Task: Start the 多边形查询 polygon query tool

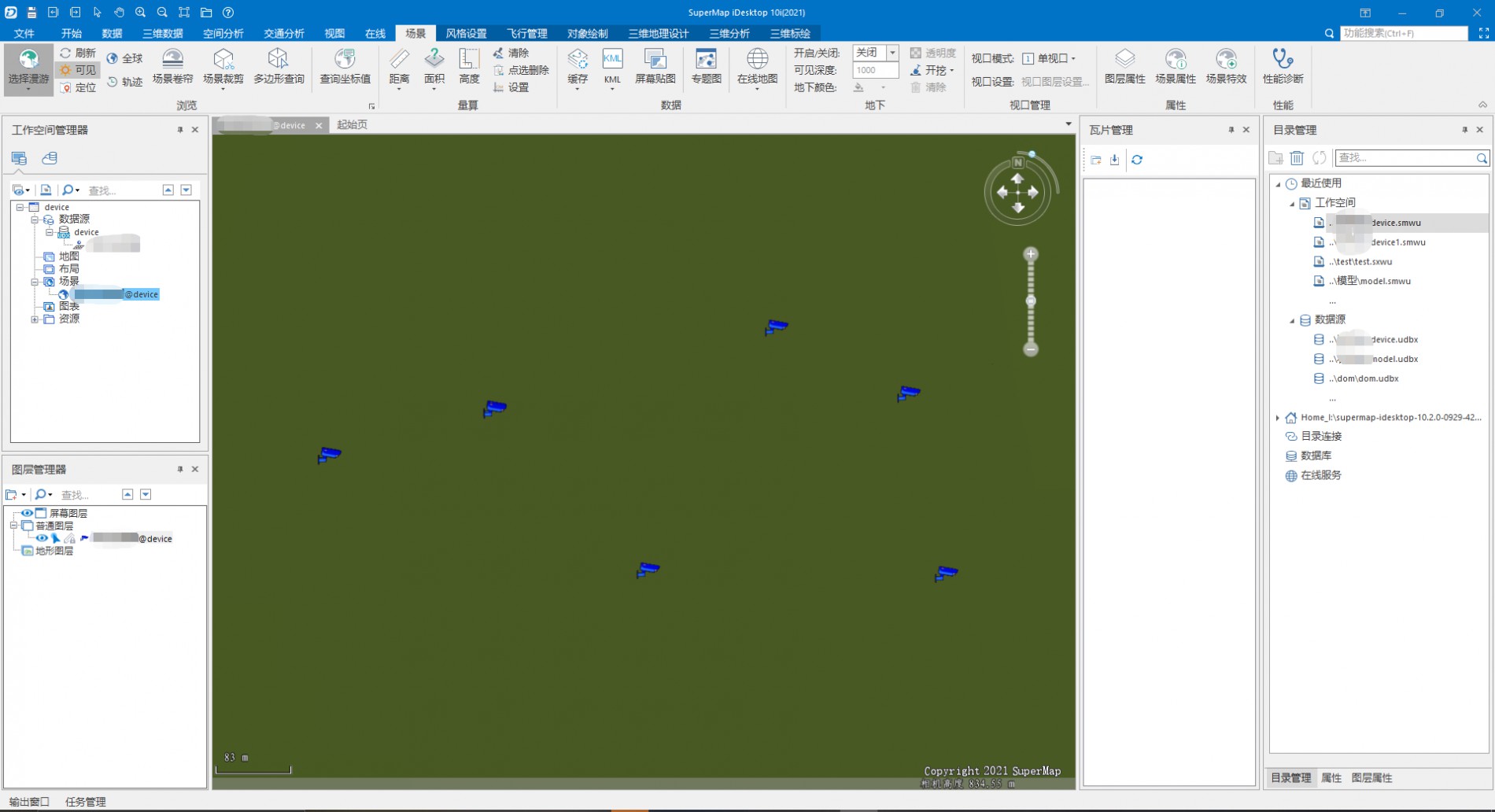Action: click(279, 66)
